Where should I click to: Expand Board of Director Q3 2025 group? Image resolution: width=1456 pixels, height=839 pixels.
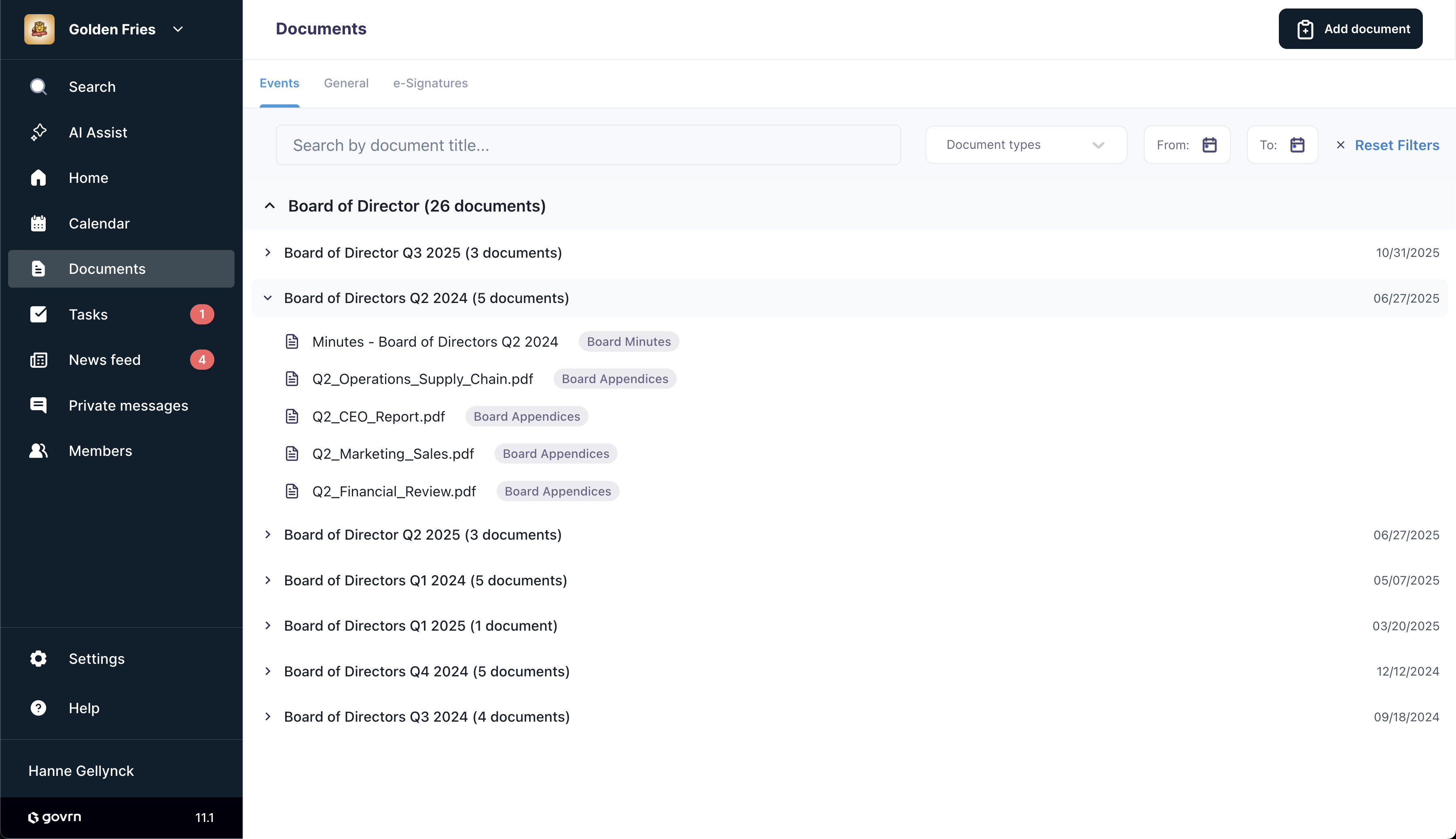268,252
